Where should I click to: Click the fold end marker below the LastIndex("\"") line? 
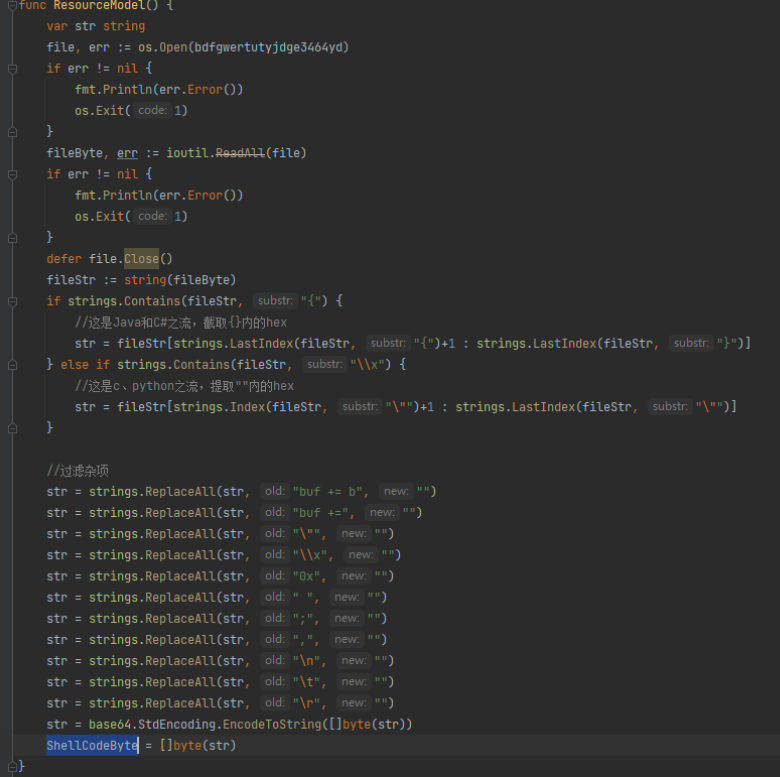coord(13,428)
